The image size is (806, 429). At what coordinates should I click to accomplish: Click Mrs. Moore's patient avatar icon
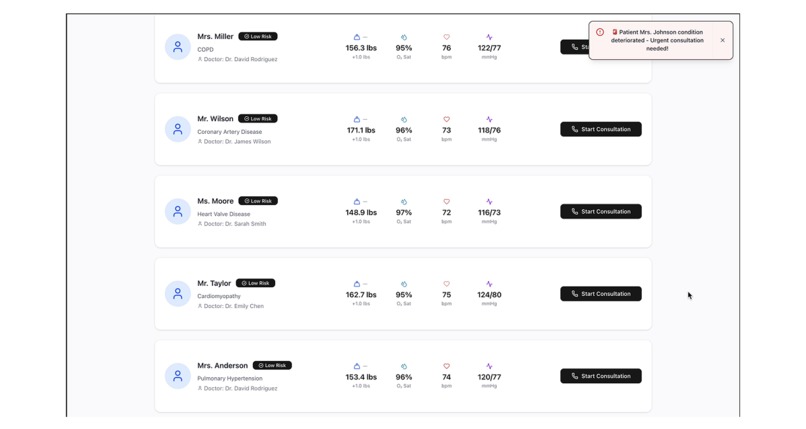click(x=178, y=211)
